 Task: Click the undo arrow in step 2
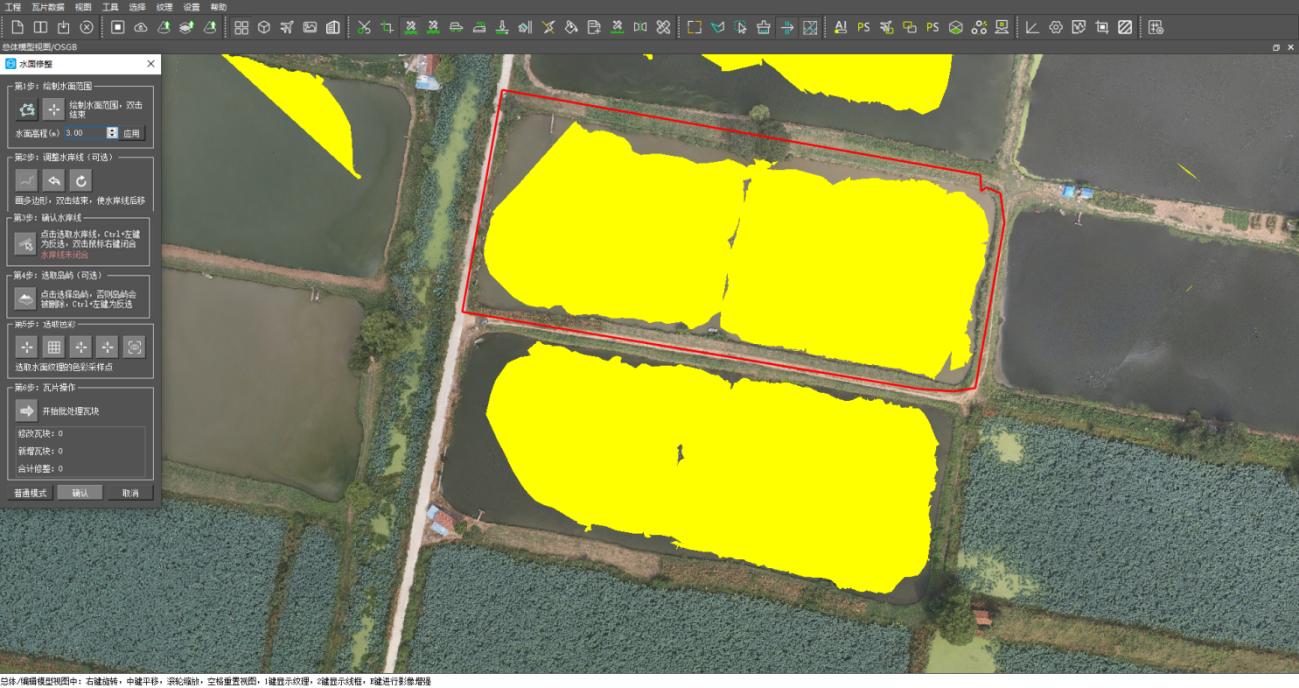[x=54, y=180]
